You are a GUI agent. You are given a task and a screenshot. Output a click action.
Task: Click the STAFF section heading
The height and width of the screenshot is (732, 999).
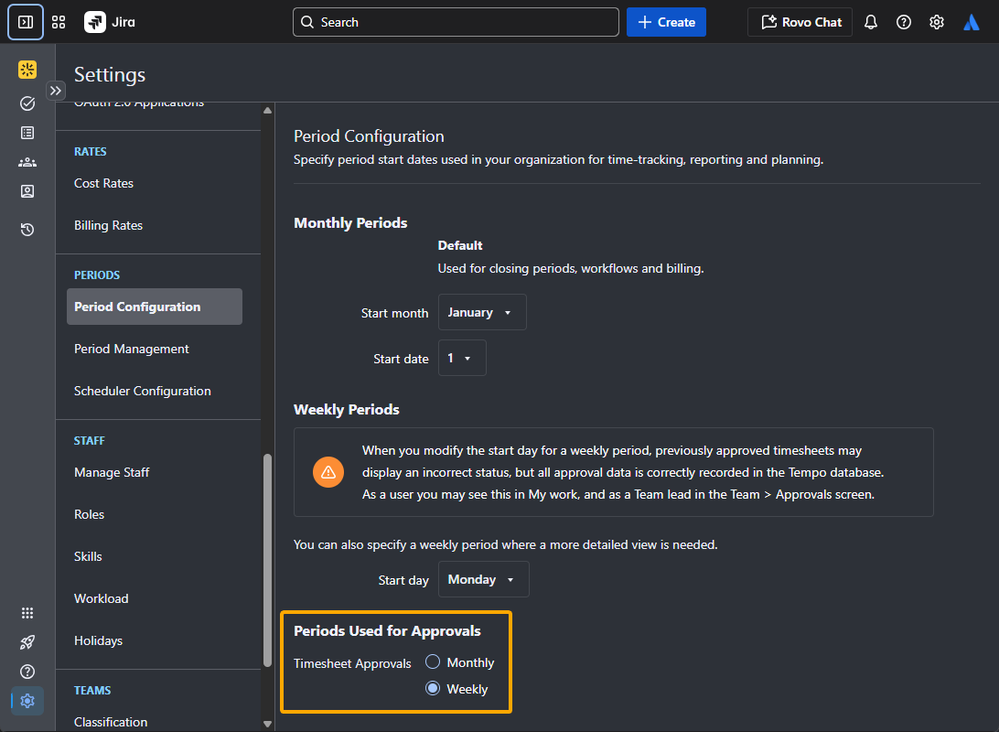(x=89, y=441)
